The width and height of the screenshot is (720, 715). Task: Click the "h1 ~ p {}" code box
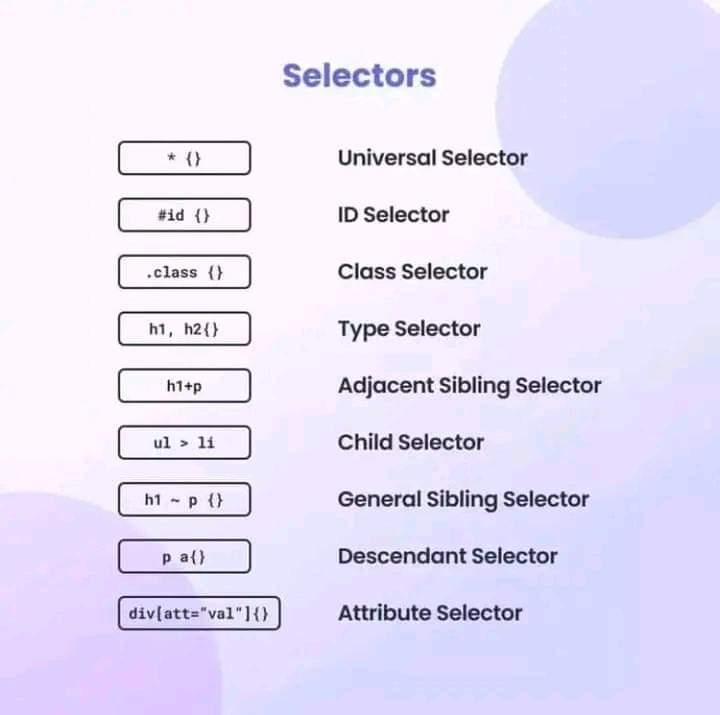185,500
